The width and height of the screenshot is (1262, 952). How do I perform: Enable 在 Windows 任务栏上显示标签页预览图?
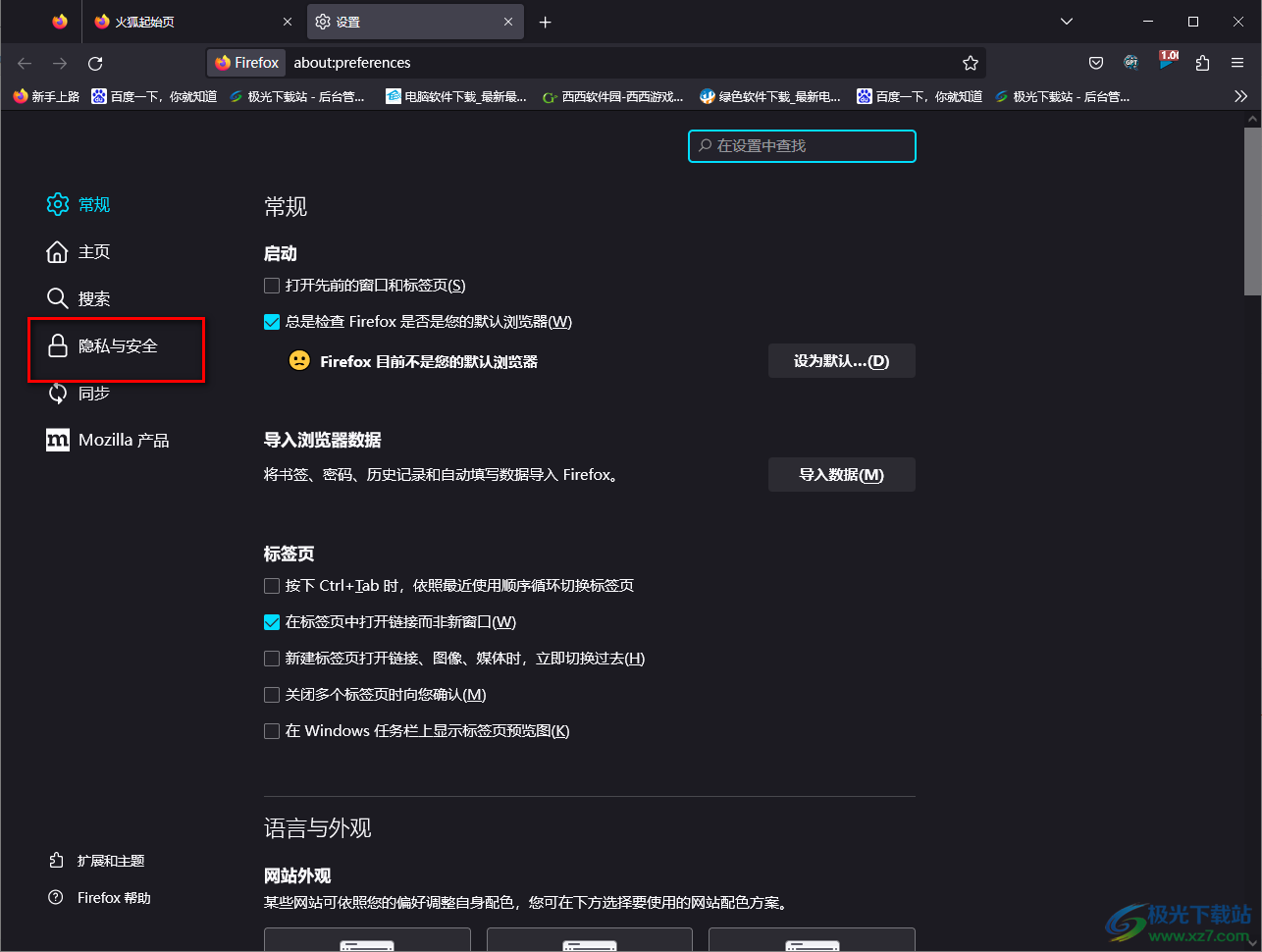pyautogui.click(x=272, y=731)
